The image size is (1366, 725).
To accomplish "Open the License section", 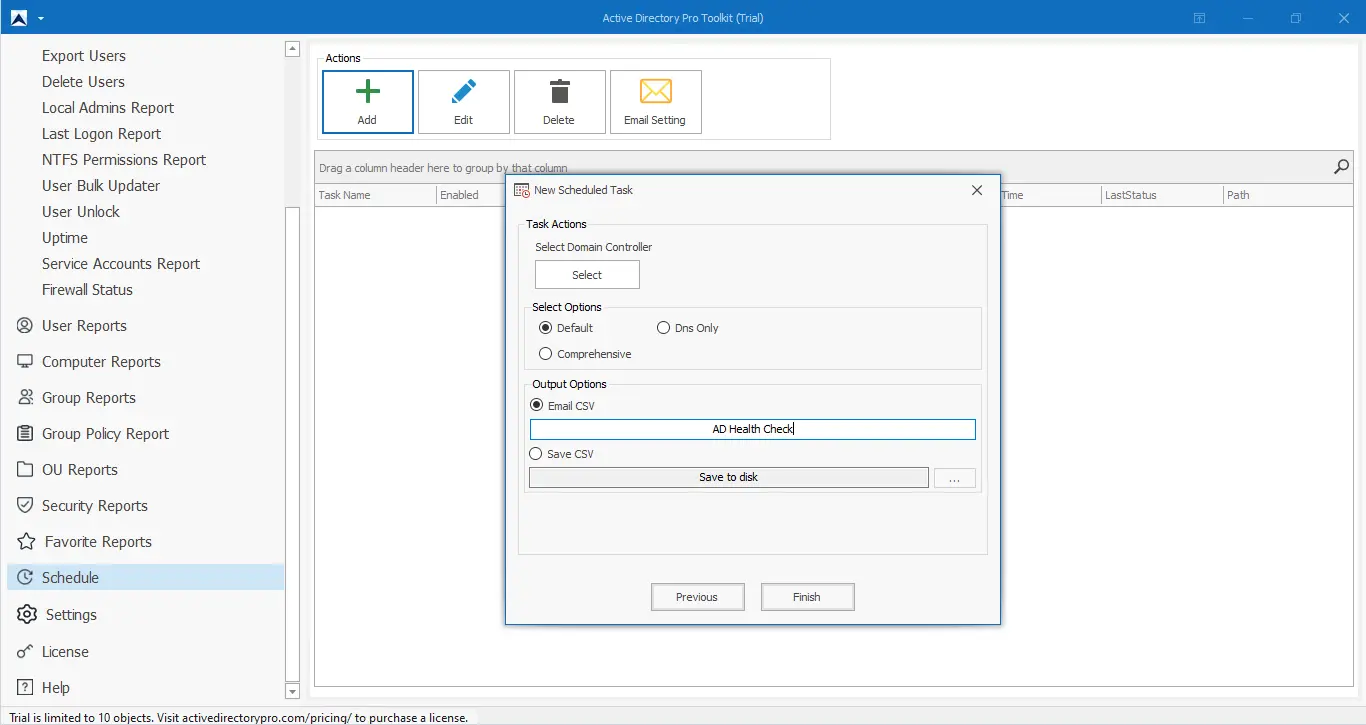I will coord(65,652).
